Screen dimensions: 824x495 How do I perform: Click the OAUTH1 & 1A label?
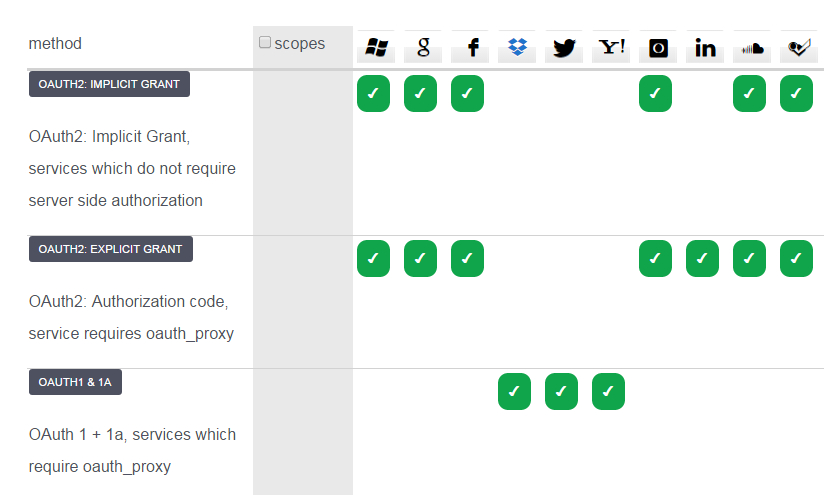pyautogui.click(x=75, y=381)
